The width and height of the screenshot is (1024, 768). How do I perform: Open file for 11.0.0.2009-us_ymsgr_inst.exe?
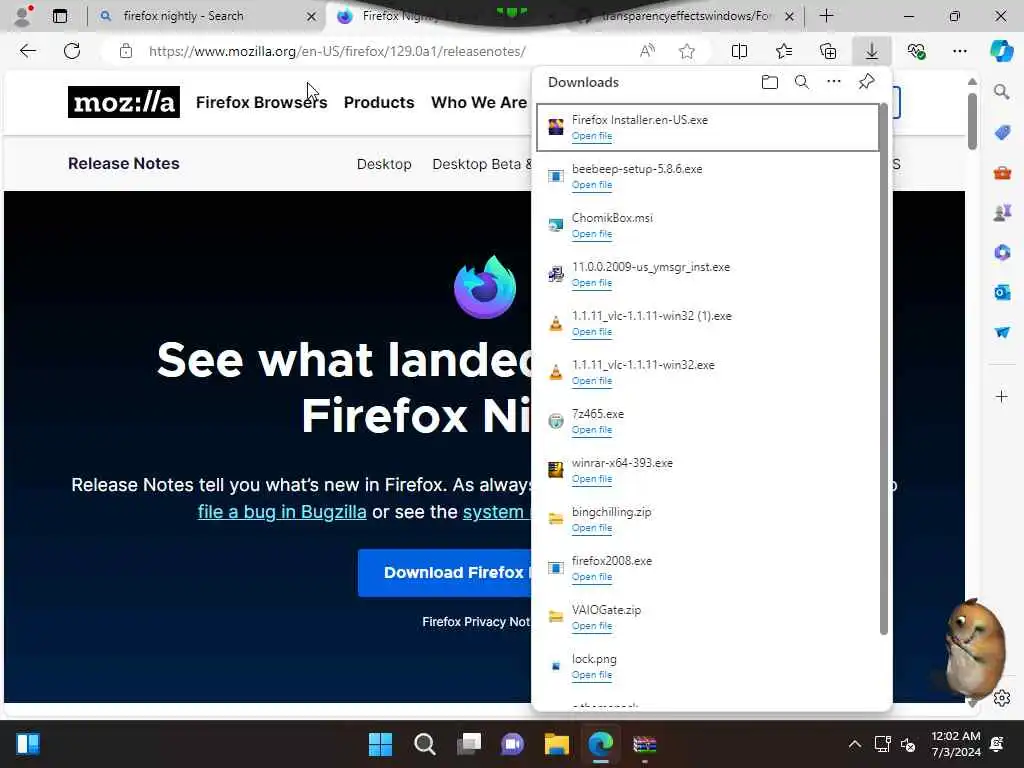[592, 283]
